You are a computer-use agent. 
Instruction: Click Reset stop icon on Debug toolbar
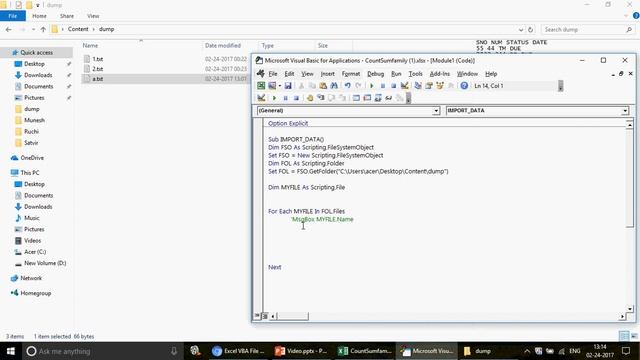point(296,98)
